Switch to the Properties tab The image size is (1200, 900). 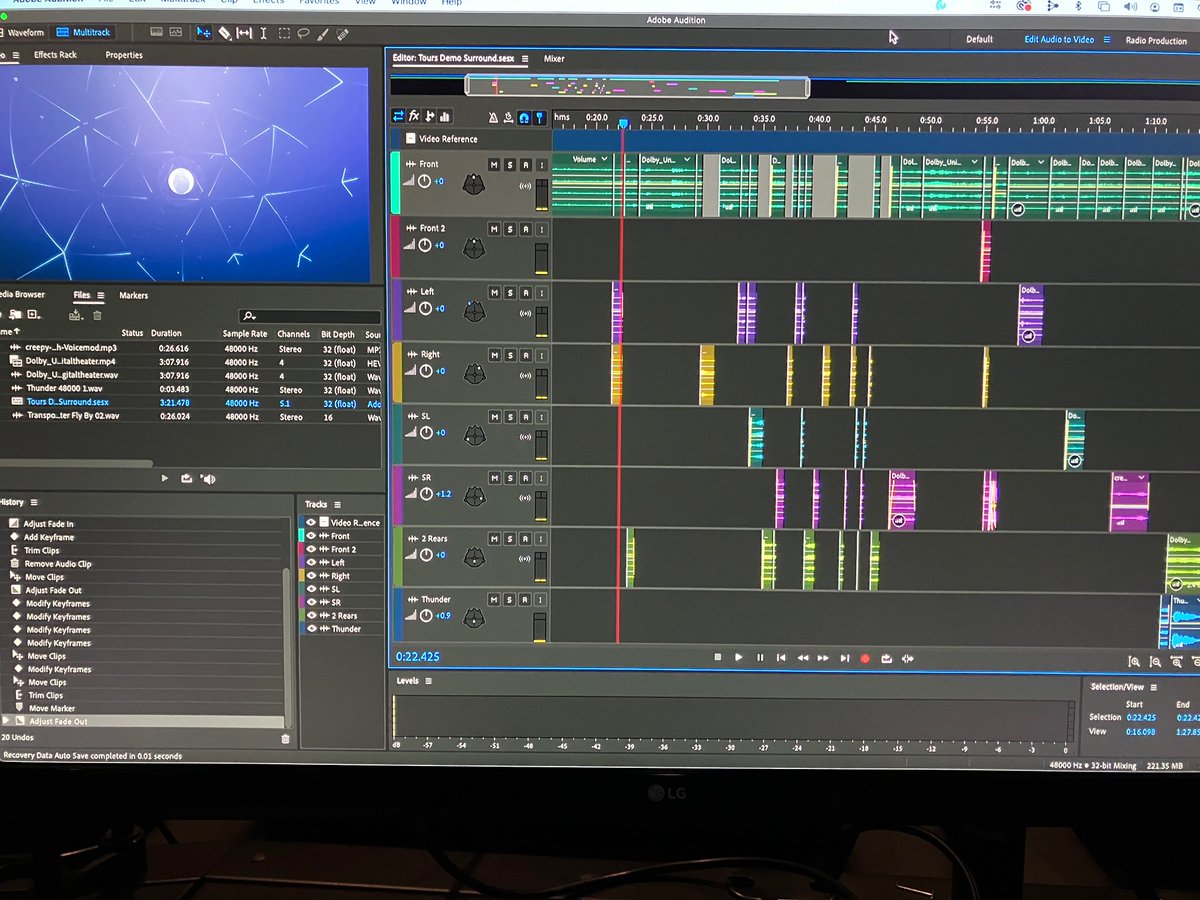(124, 55)
